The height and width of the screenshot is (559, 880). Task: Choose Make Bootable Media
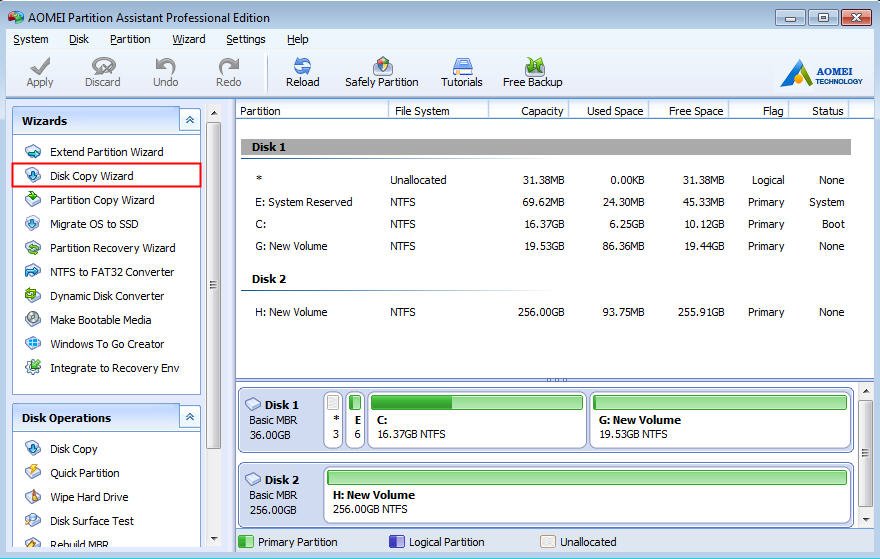point(100,320)
